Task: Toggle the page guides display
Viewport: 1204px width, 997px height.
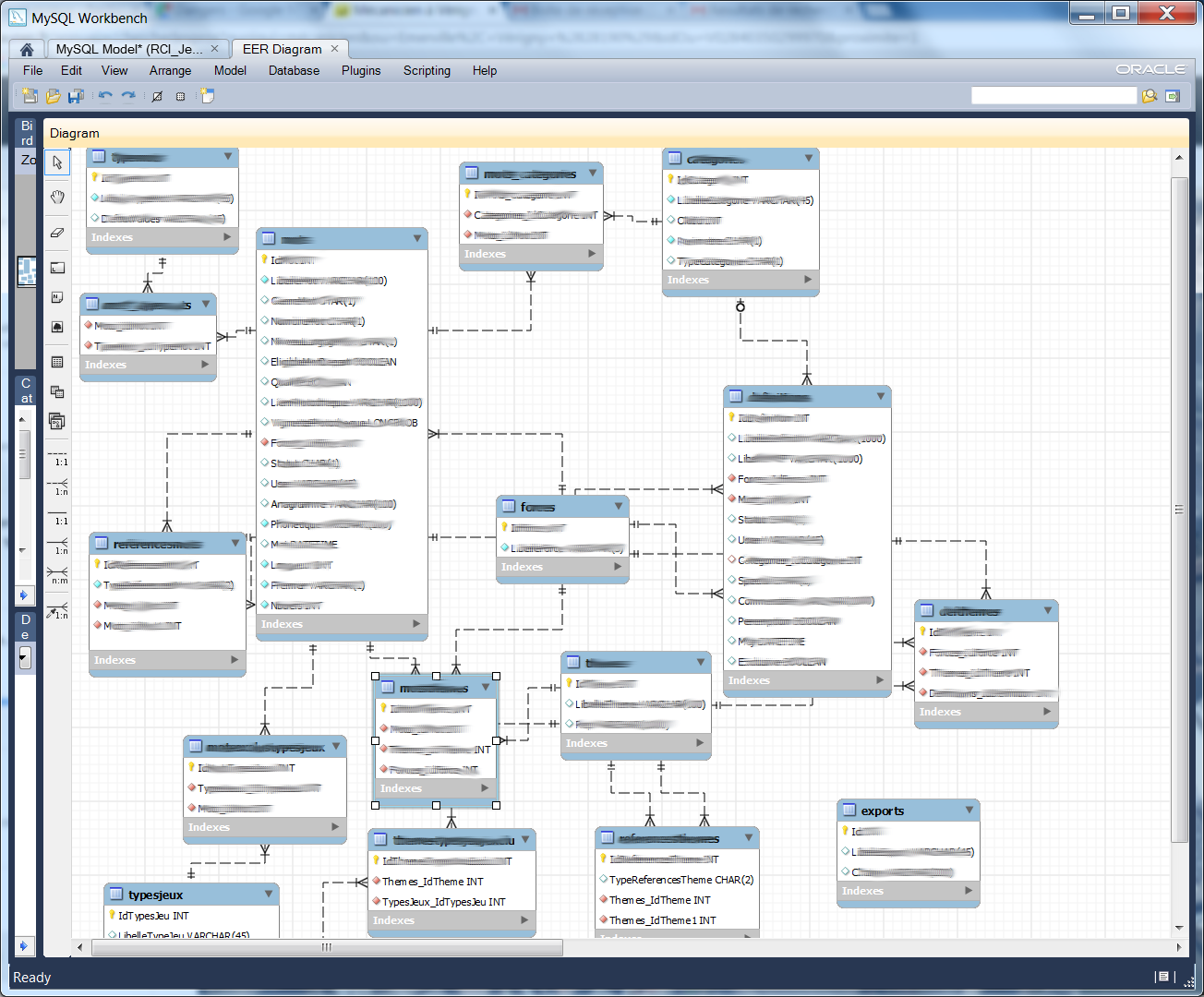Action: (180, 96)
